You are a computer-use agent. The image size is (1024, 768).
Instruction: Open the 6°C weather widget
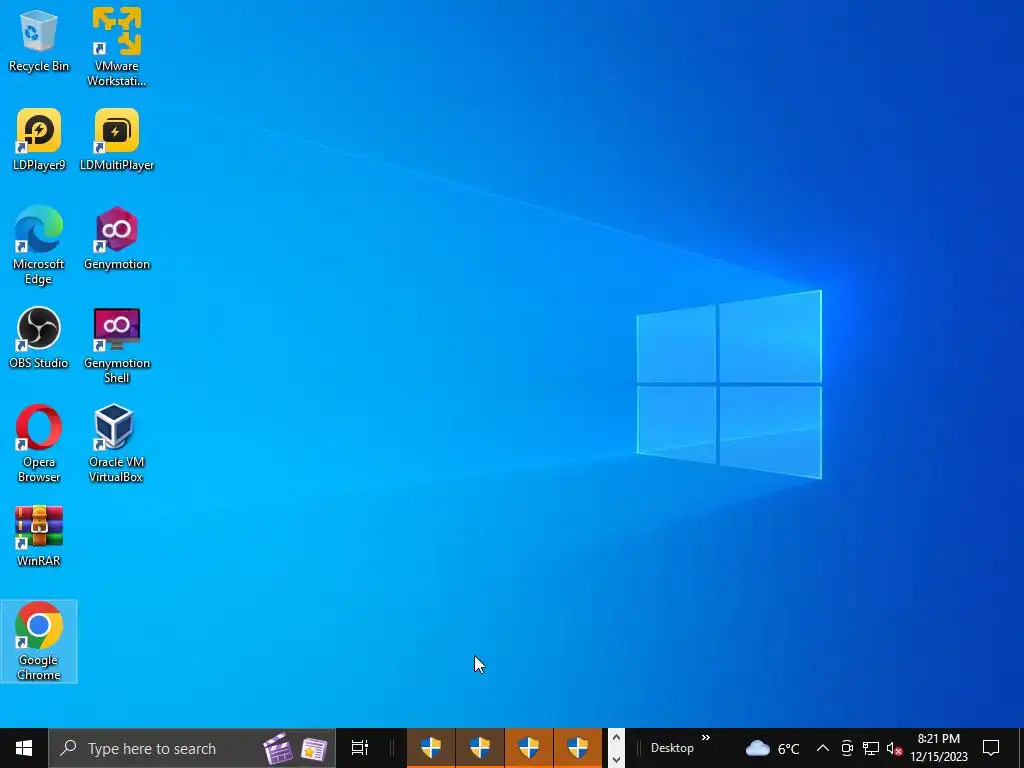tap(773, 748)
